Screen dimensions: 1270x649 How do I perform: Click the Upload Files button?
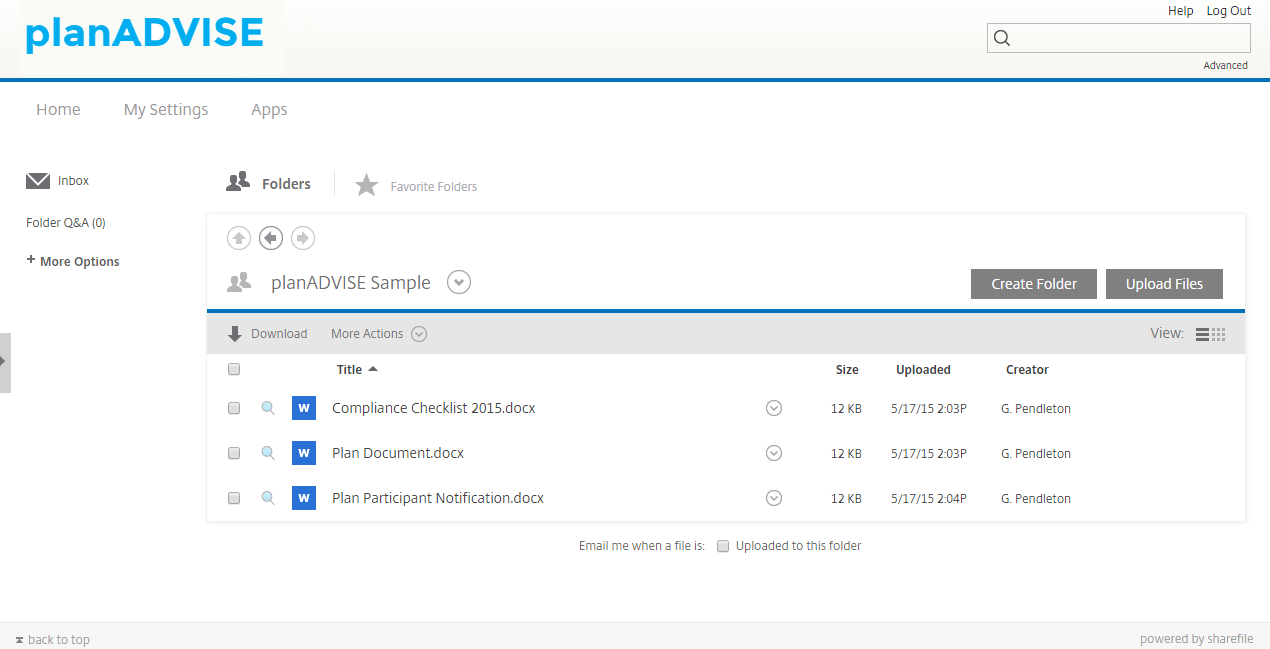point(1164,284)
